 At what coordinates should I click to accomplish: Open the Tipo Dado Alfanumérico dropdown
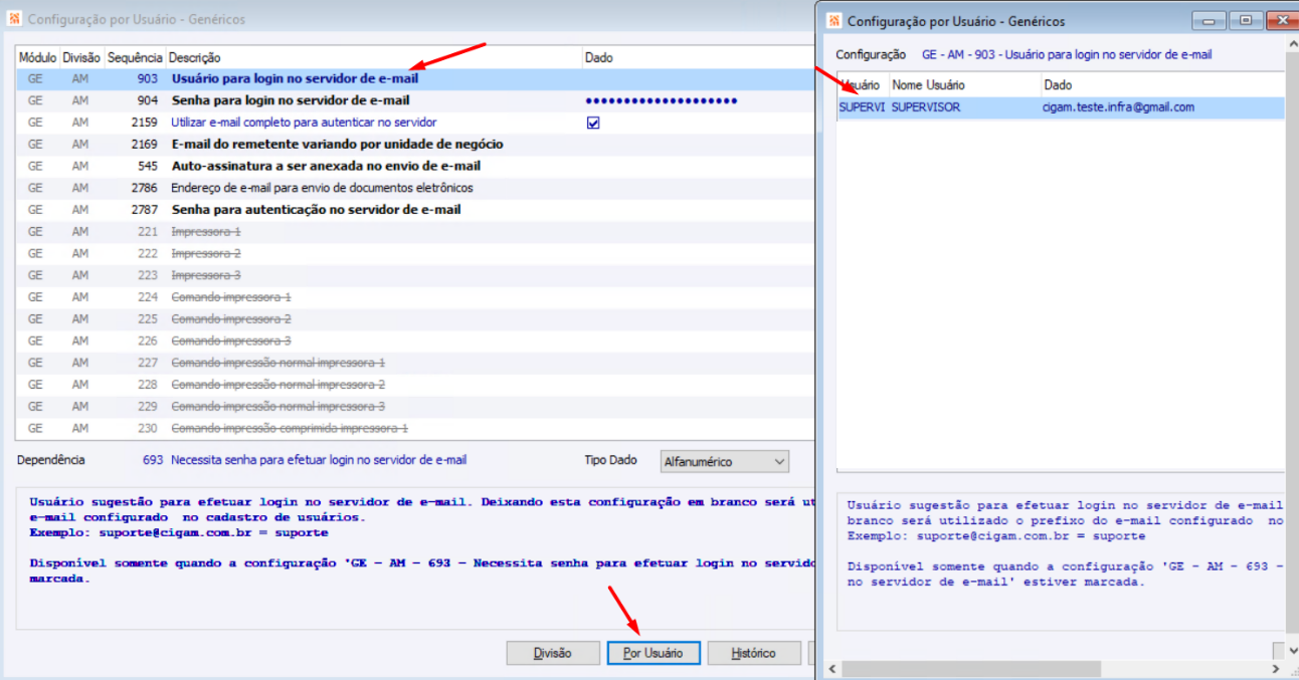(x=725, y=462)
